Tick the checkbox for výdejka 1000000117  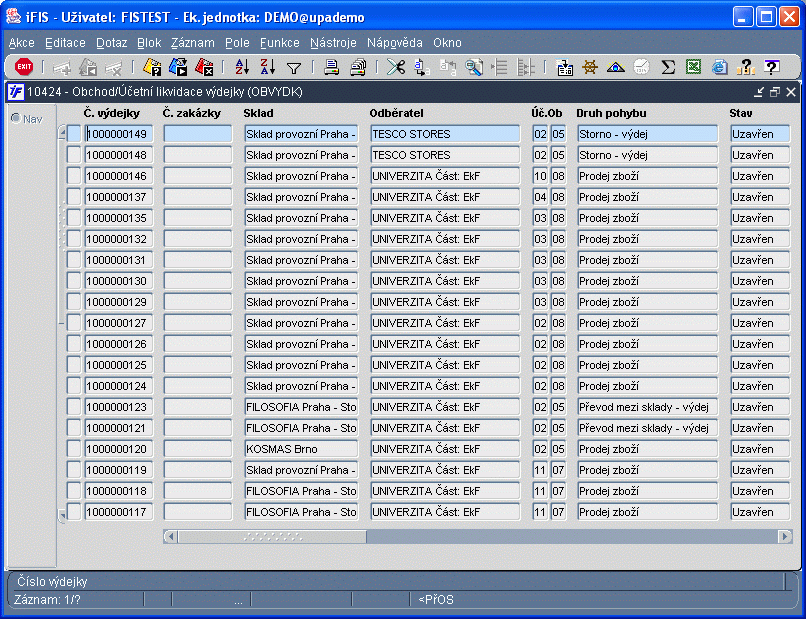click(74, 512)
